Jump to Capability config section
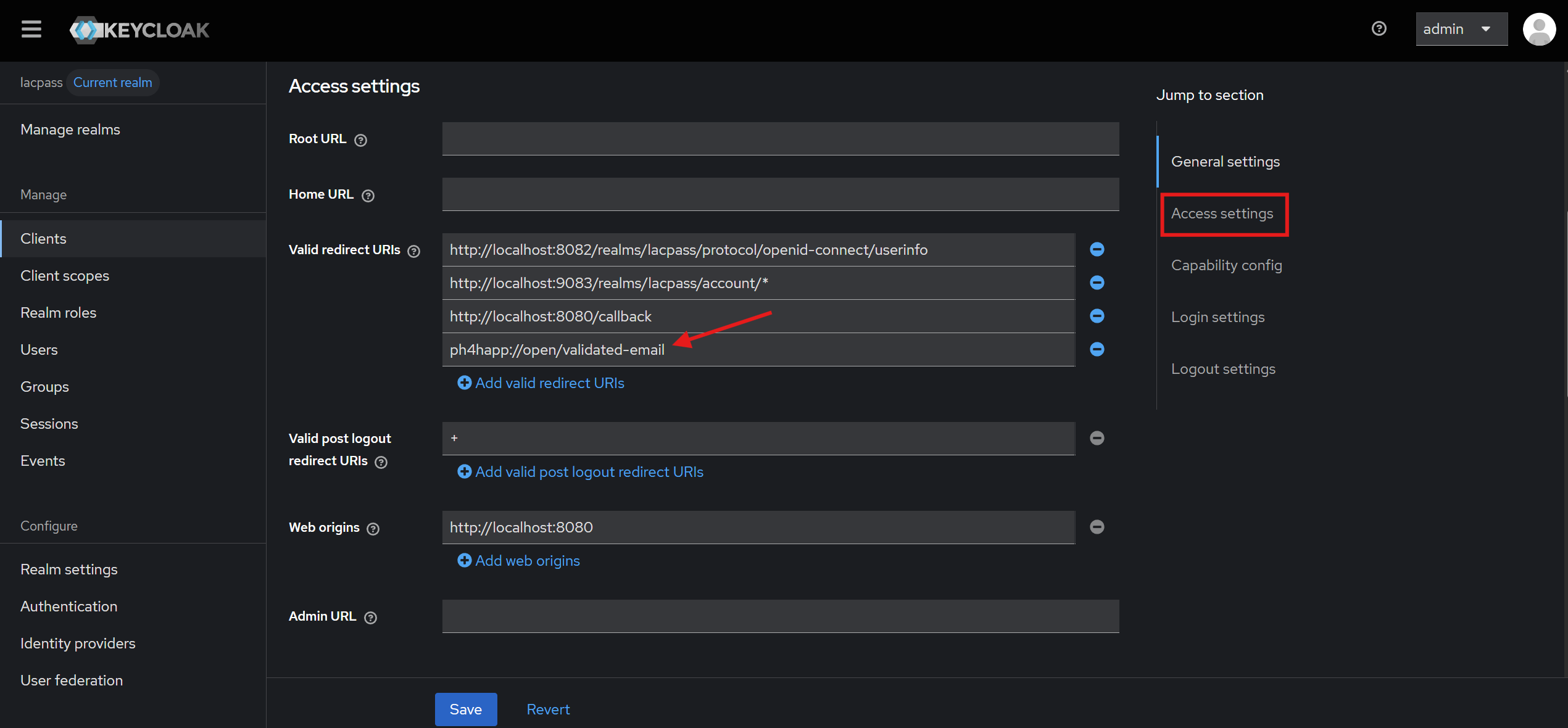Screen dimensions: 1568x728 (x=1227, y=265)
